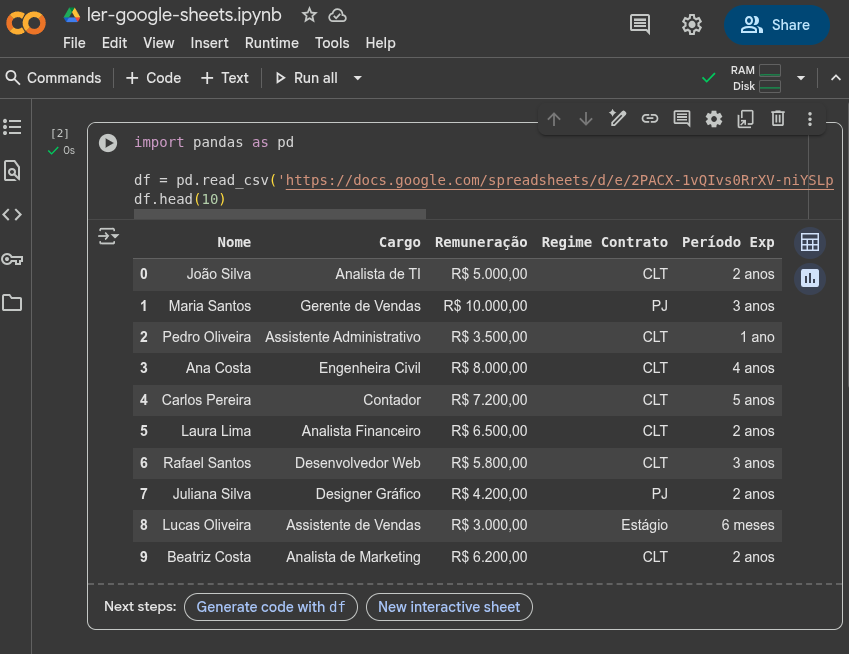This screenshot has height=654, width=849.
Task: Show chart suggestions for the dataframe output
Action: pos(810,279)
